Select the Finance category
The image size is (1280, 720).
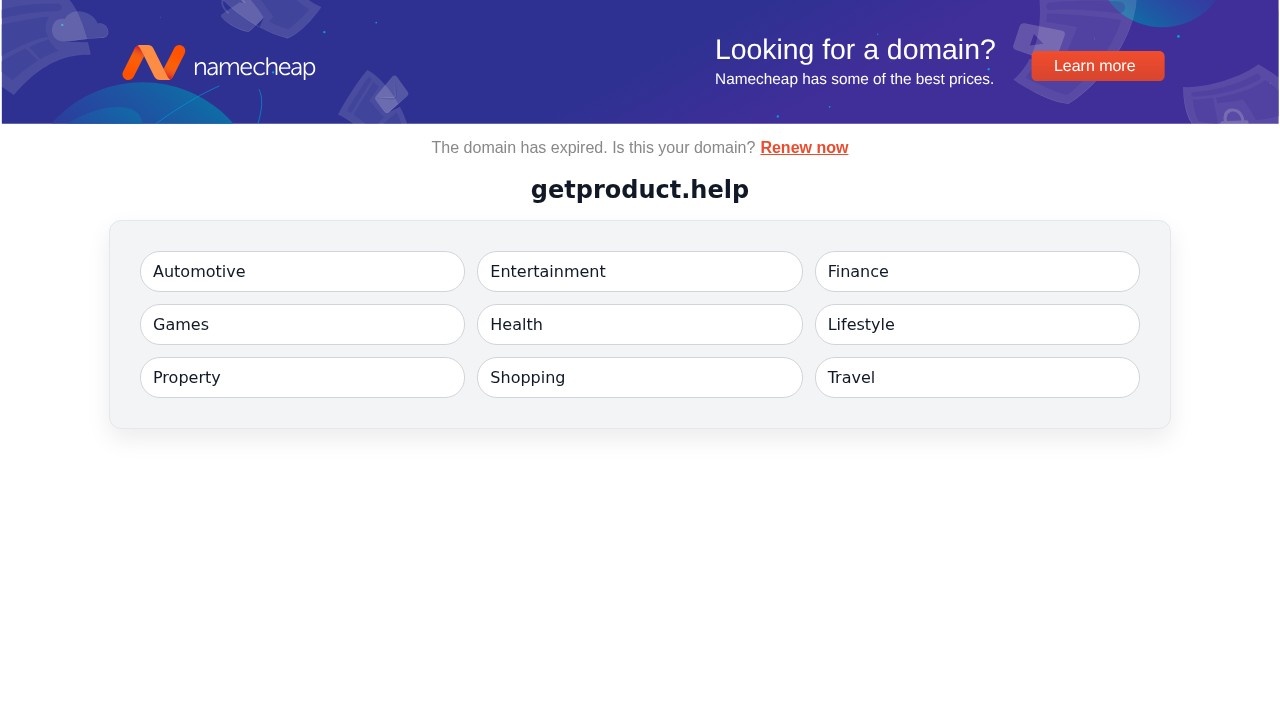point(977,271)
